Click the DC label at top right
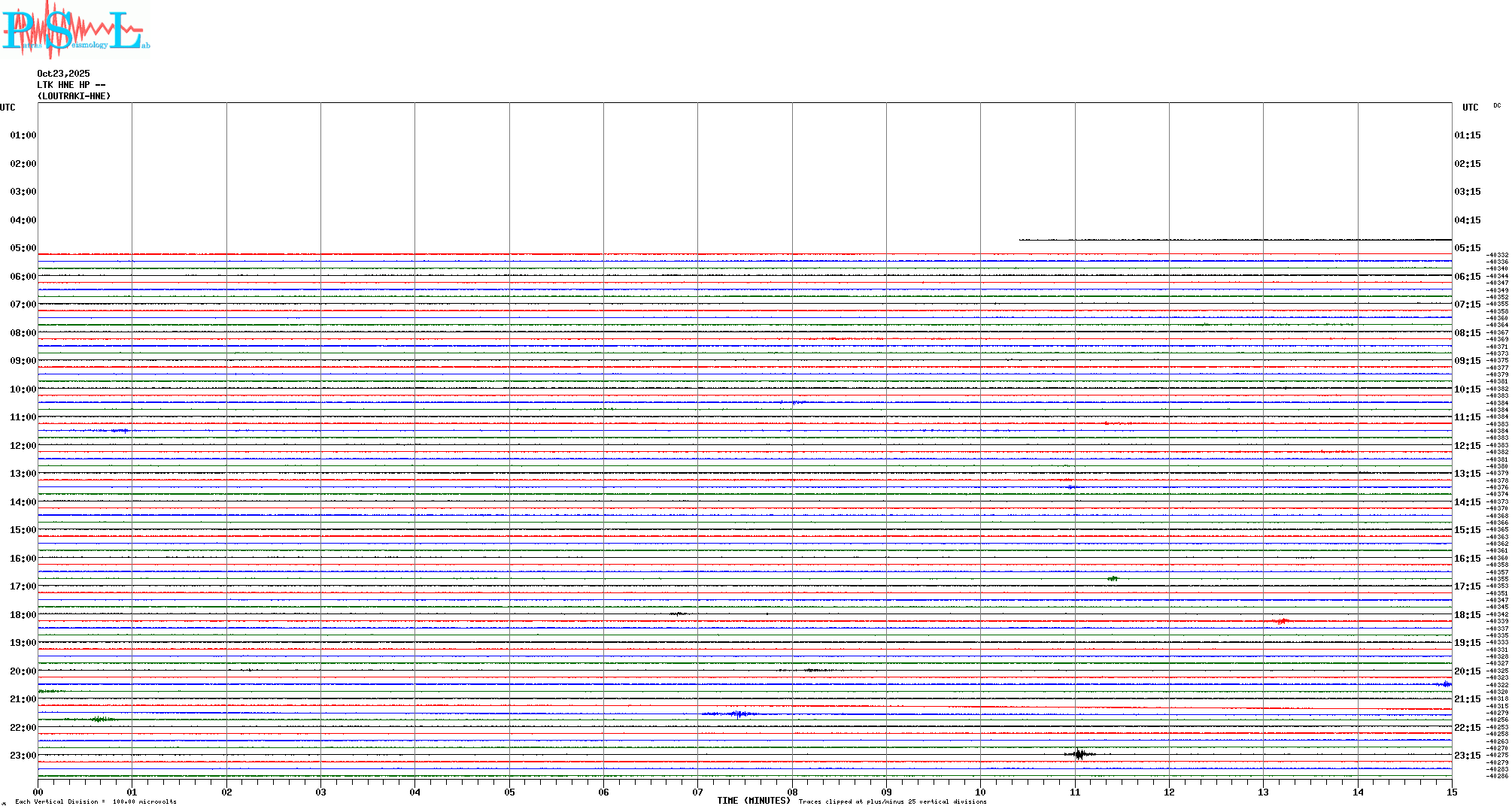Image resolution: width=1512 pixels, height=812 pixels. (x=1496, y=106)
